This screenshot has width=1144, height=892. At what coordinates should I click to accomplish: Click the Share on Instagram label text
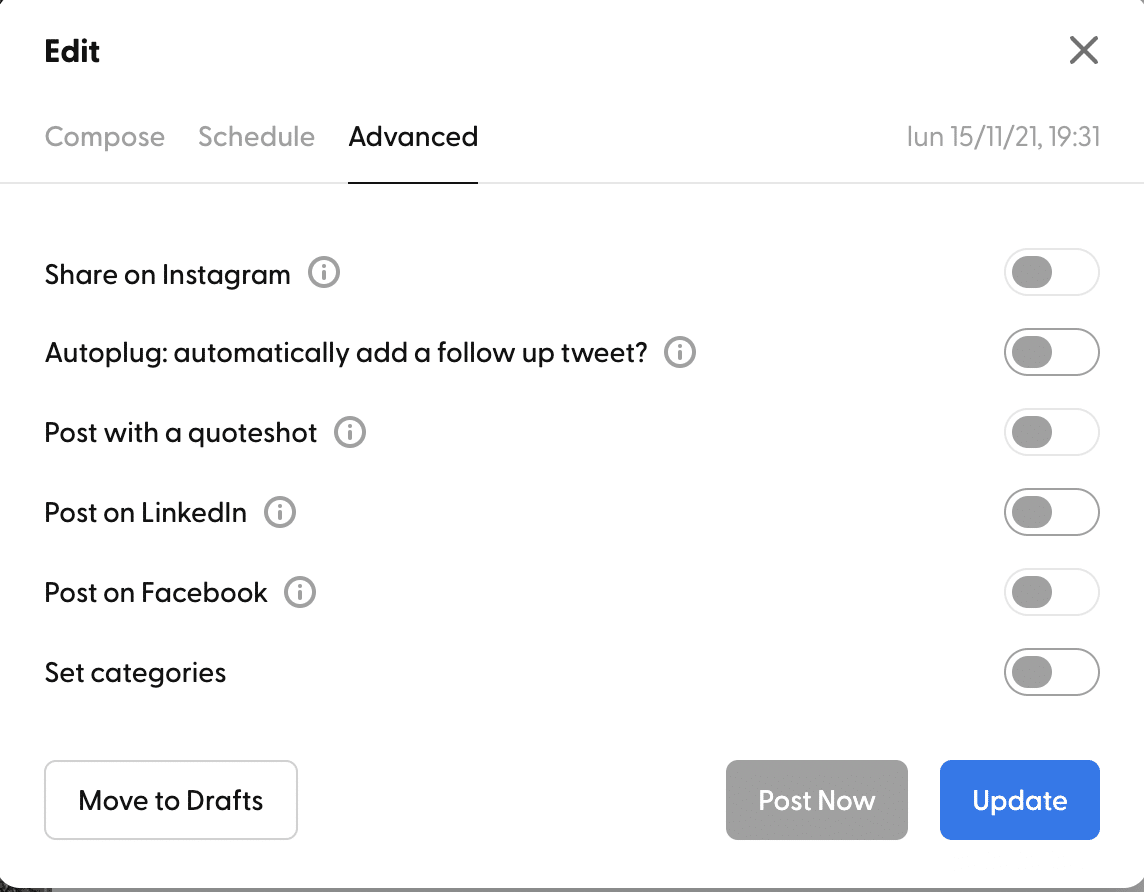167,275
